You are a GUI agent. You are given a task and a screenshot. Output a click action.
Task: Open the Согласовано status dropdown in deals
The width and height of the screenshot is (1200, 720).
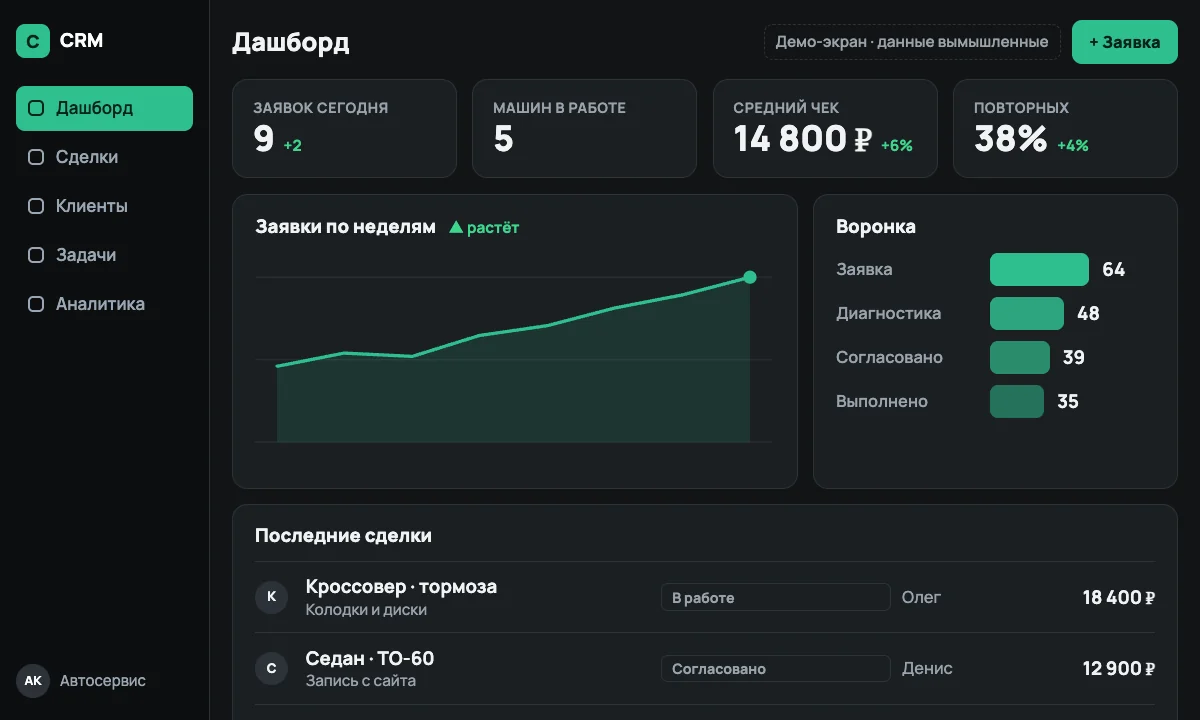tap(775, 668)
